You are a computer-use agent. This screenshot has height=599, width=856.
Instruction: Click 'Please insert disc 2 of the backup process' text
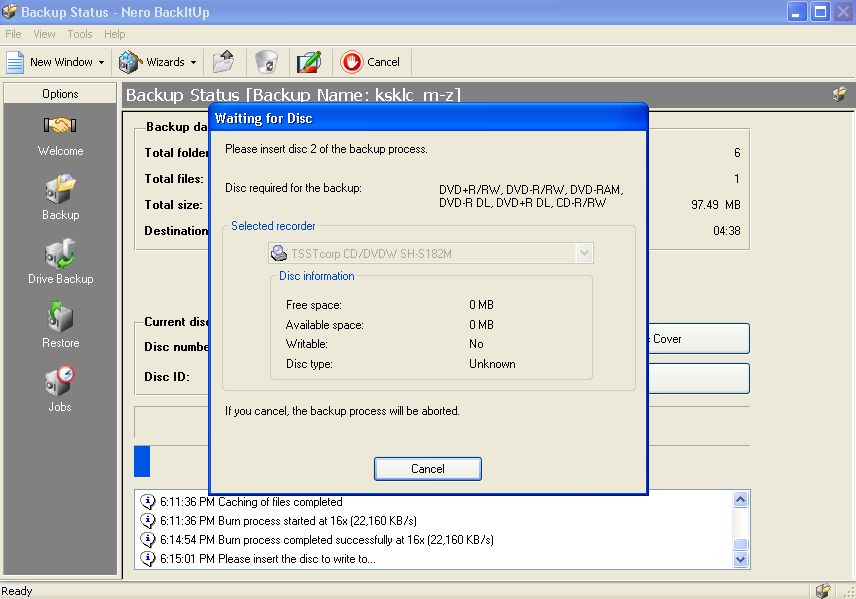(326, 149)
